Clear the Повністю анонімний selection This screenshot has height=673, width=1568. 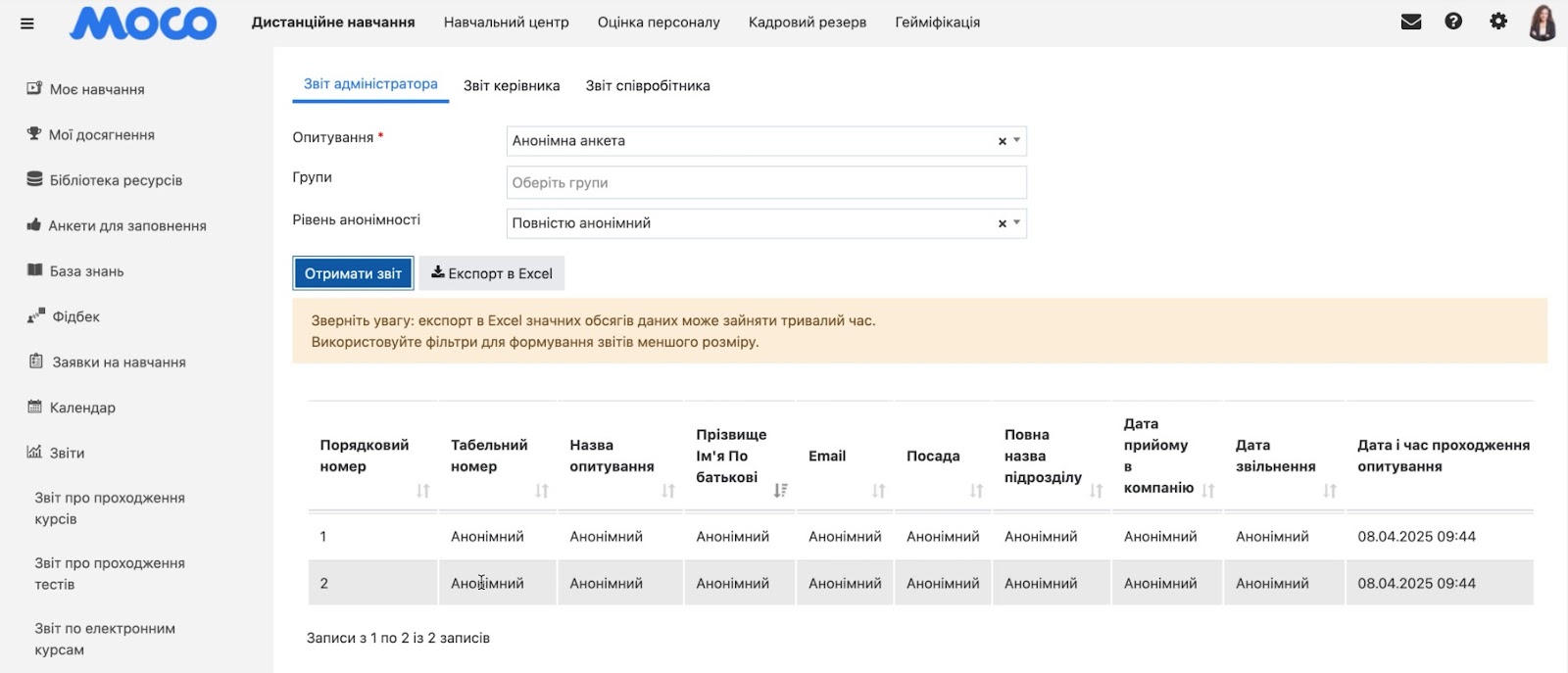(x=1002, y=223)
